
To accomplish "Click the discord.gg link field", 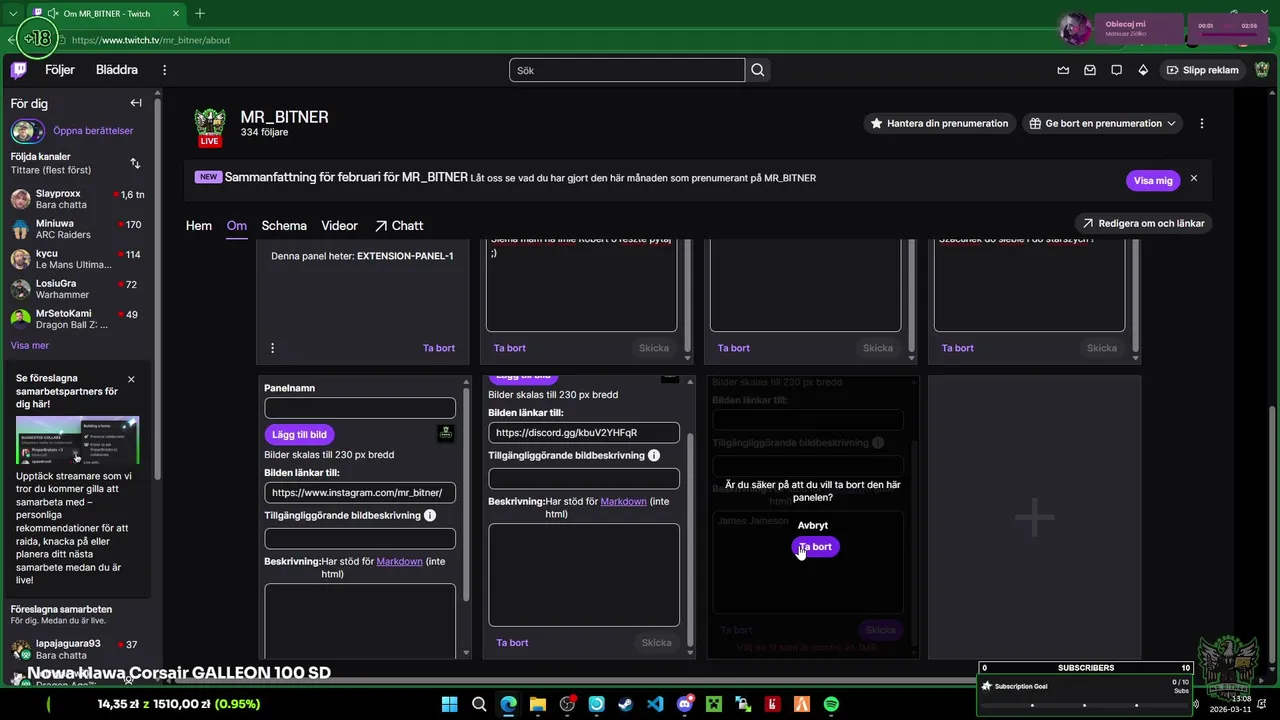I will pyautogui.click(x=584, y=433).
